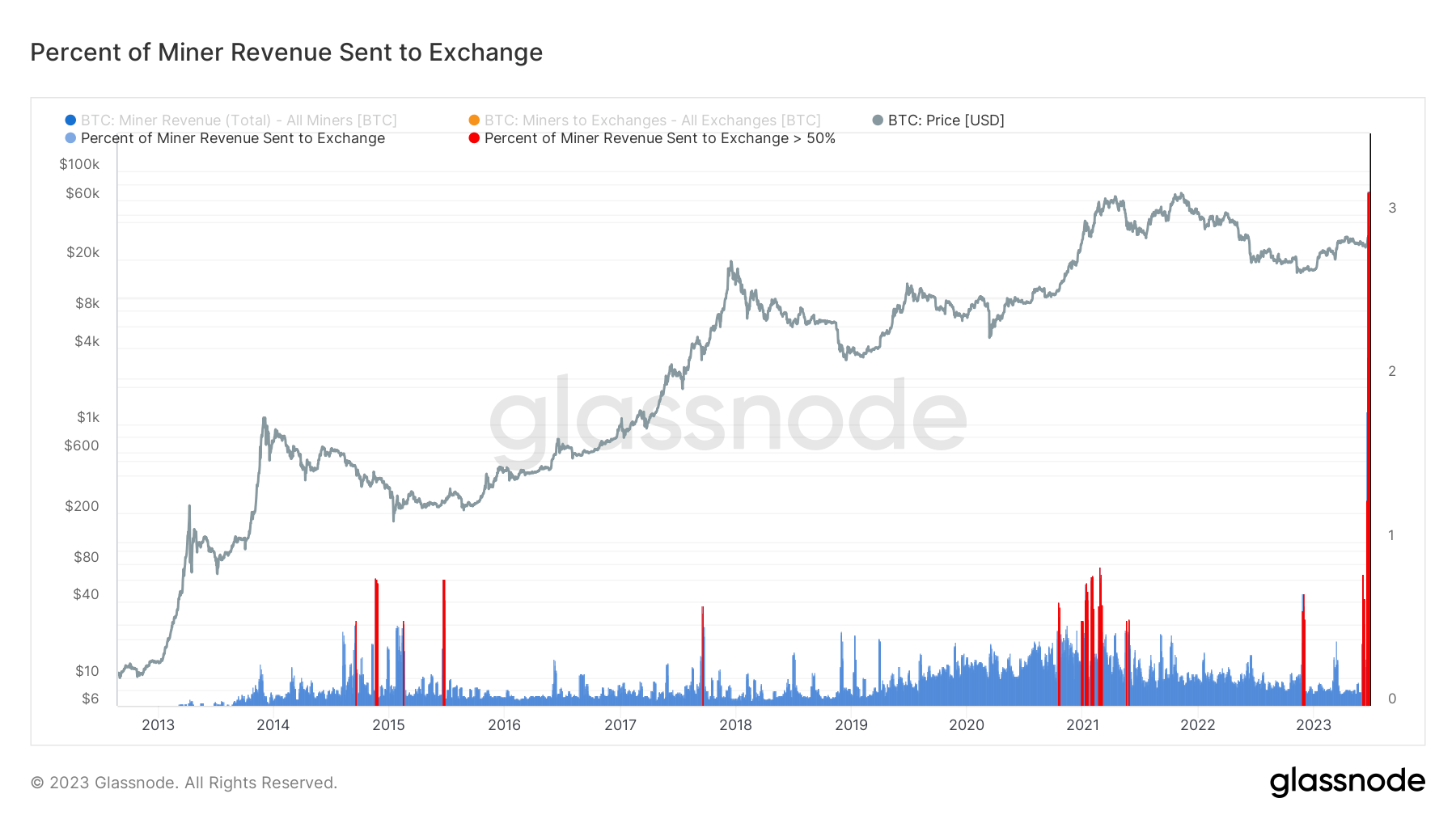Click the $6 price axis label
The image size is (1456, 819).
(x=90, y=699)
